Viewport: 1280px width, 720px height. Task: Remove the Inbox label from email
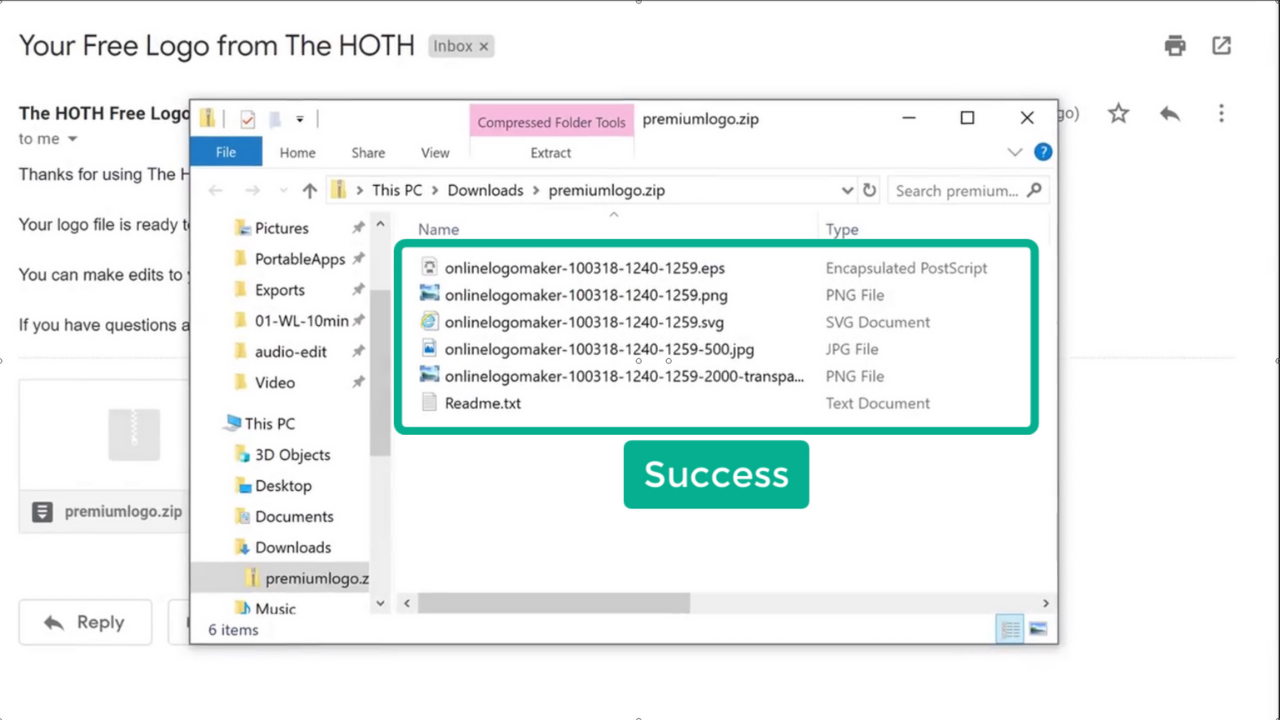484,46
